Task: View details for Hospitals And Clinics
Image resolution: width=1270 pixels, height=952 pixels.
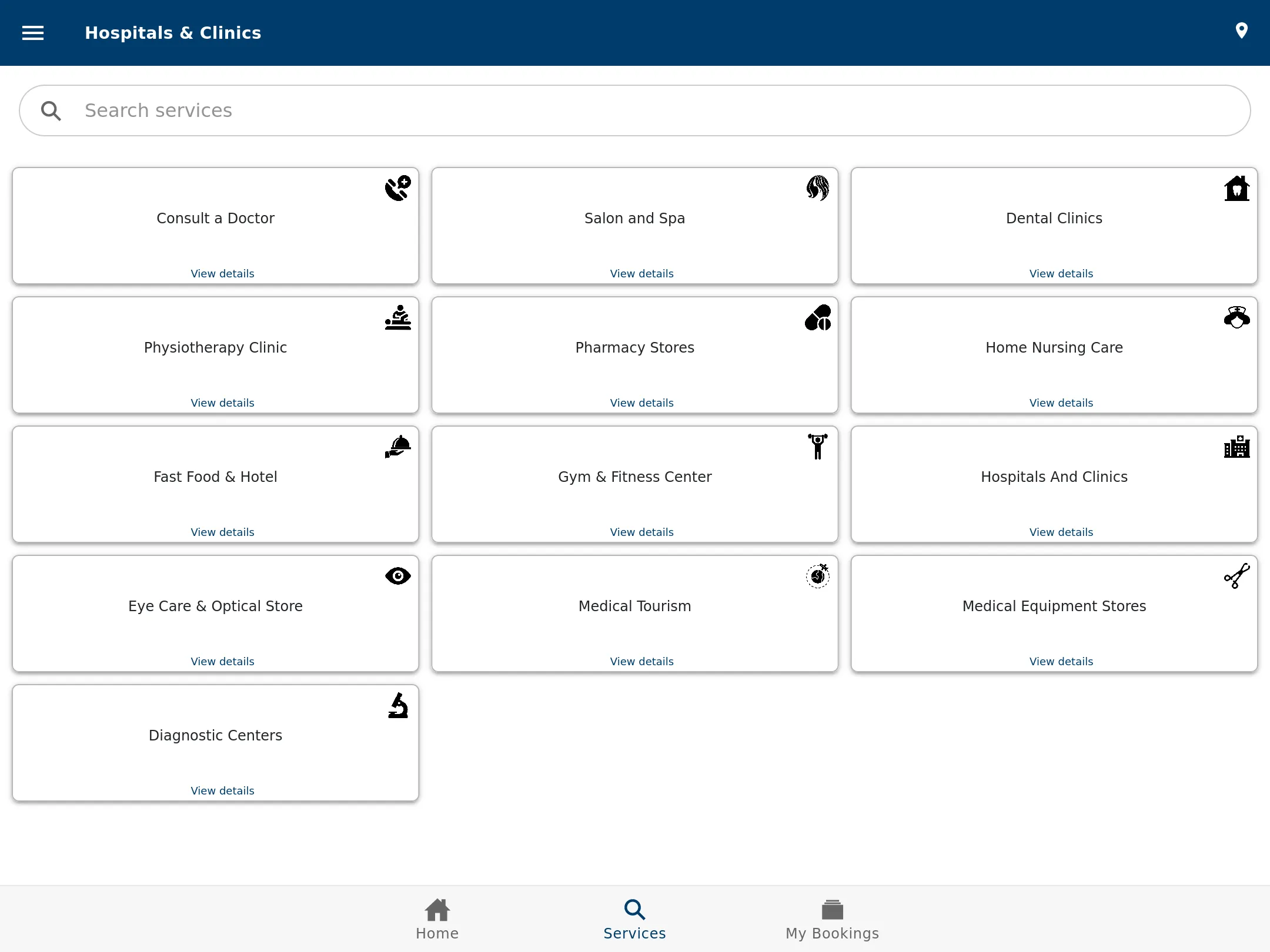Action: [x=1061, y=532]
